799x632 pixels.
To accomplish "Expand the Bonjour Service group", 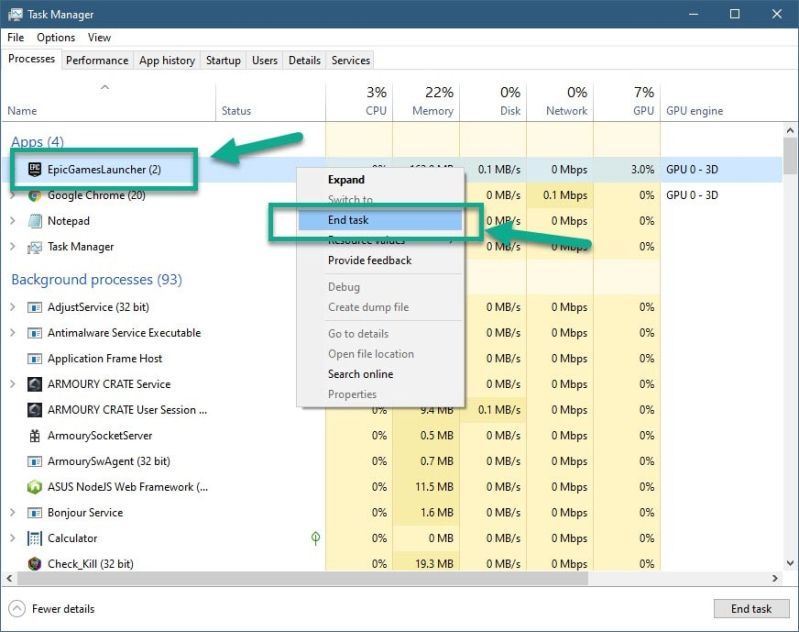I will (x=13, y=512).
